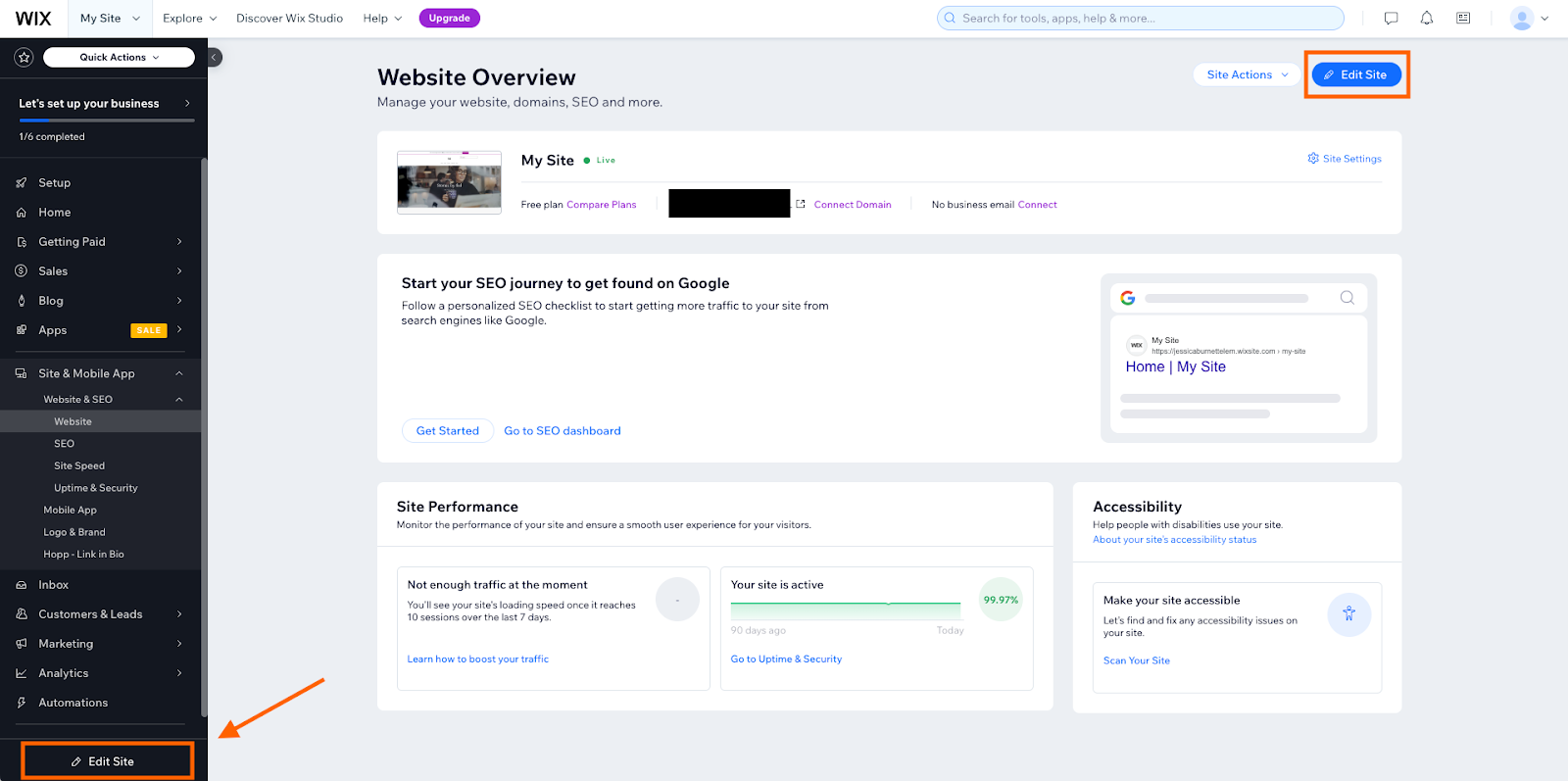
Task: Click the Wix logo
Action: (x=33, y=19)
